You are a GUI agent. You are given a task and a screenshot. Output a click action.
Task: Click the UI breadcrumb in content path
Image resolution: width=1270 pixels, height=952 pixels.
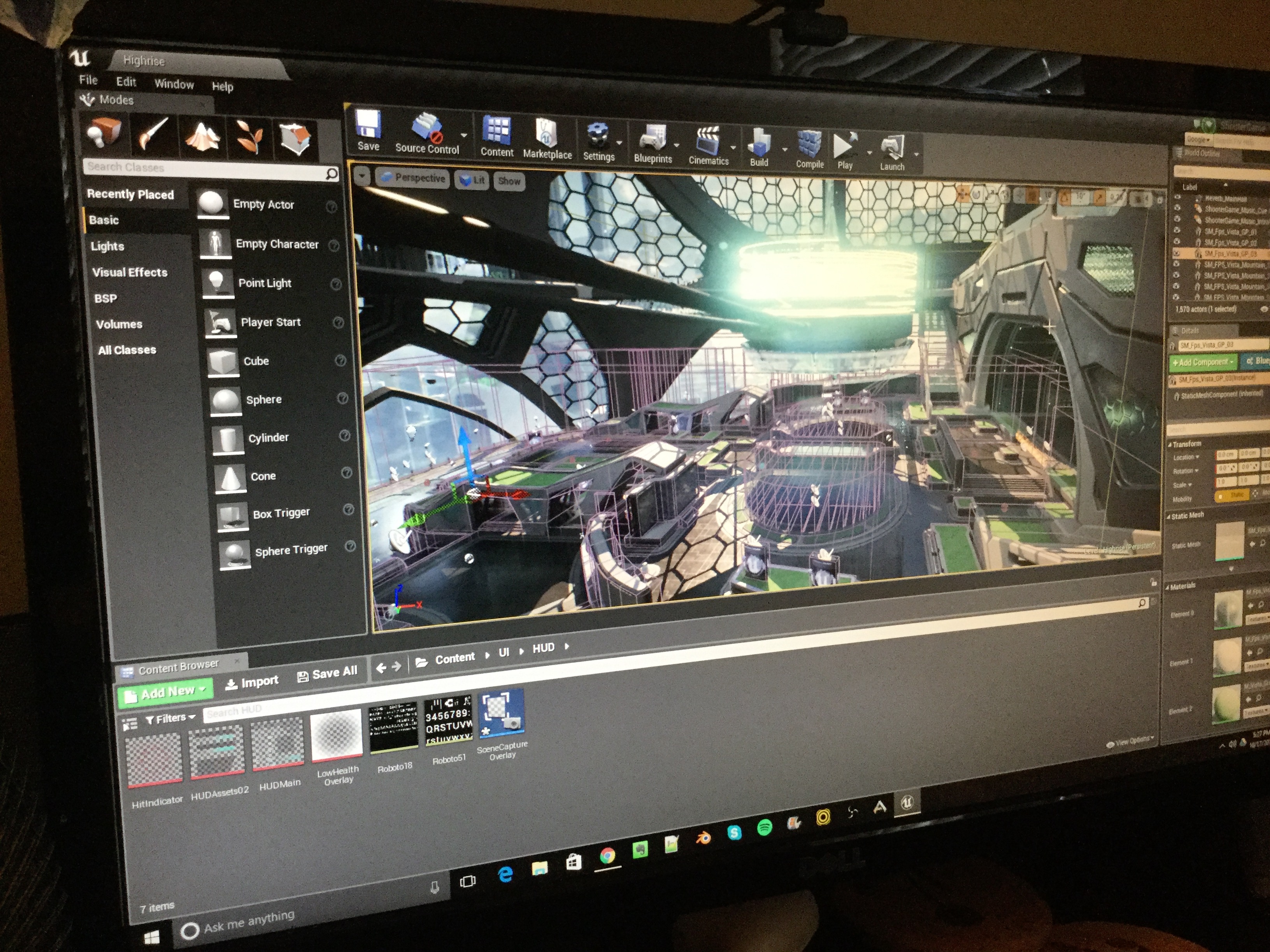click(503, 653)
